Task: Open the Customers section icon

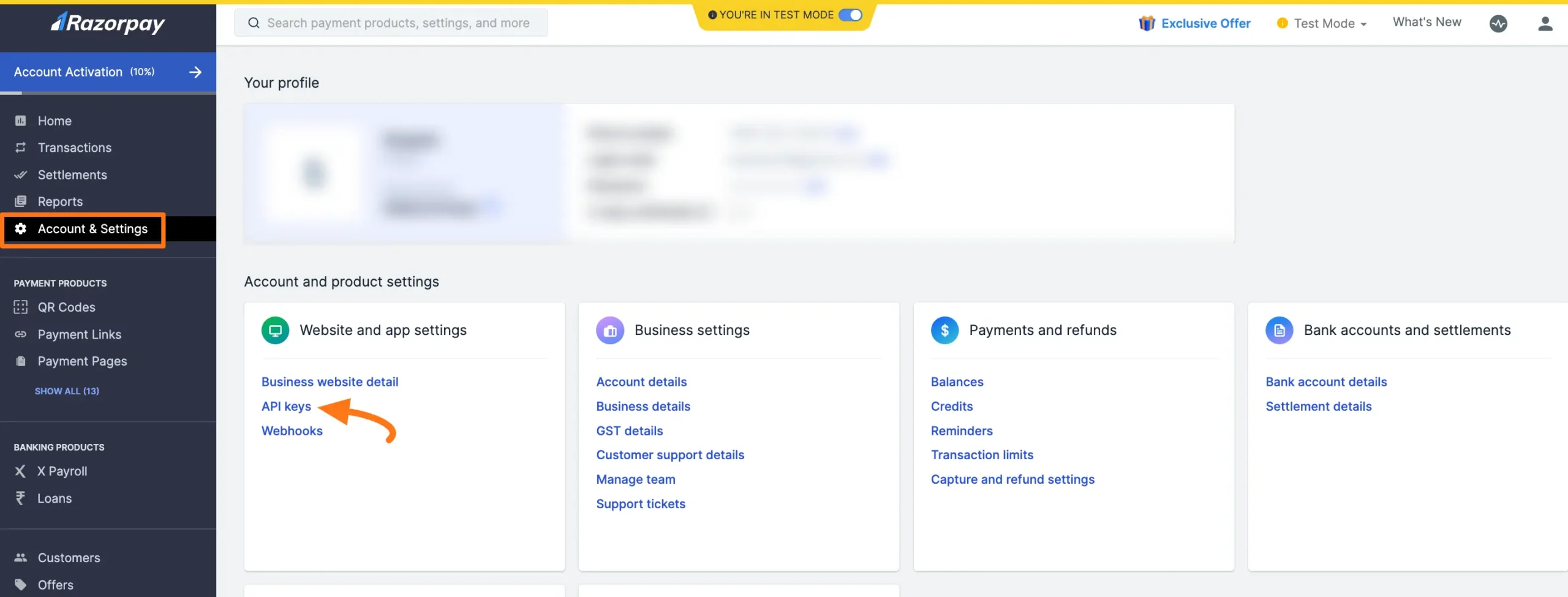Action: (20, 557)
